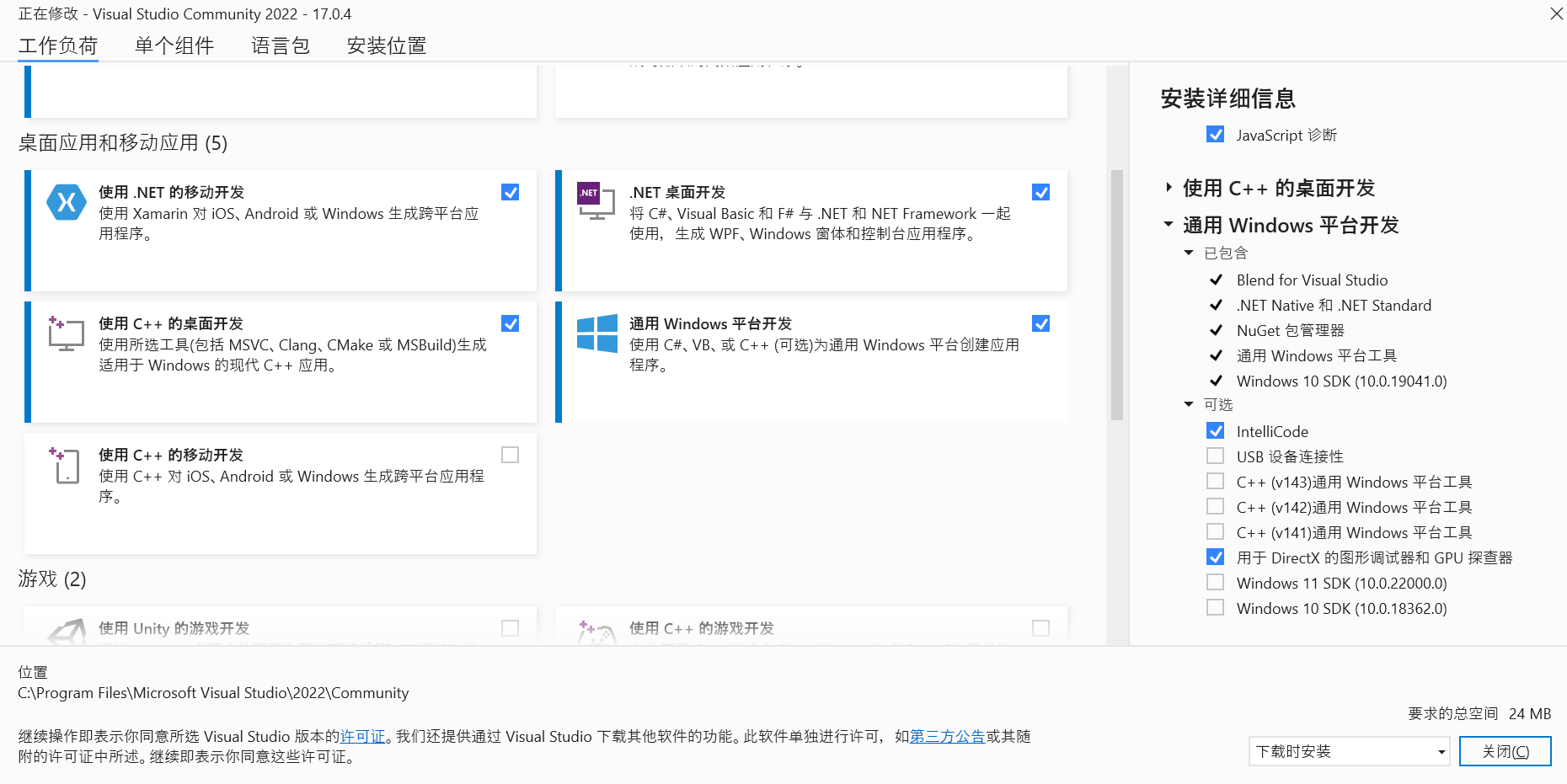Switch to 安装位置 tab
The image size is (1567, 784).
click(x=387, y=45)
